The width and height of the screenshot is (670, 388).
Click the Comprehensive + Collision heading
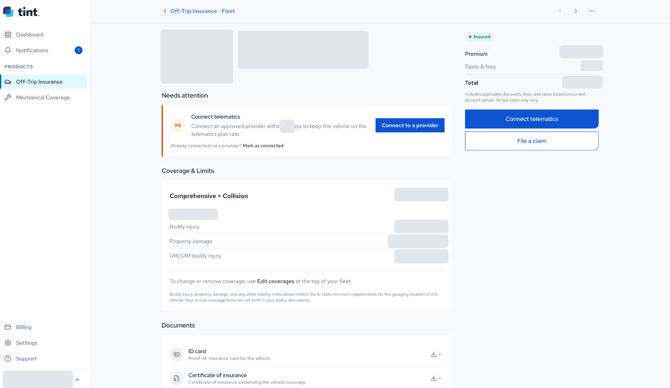[x=209, y=196]
